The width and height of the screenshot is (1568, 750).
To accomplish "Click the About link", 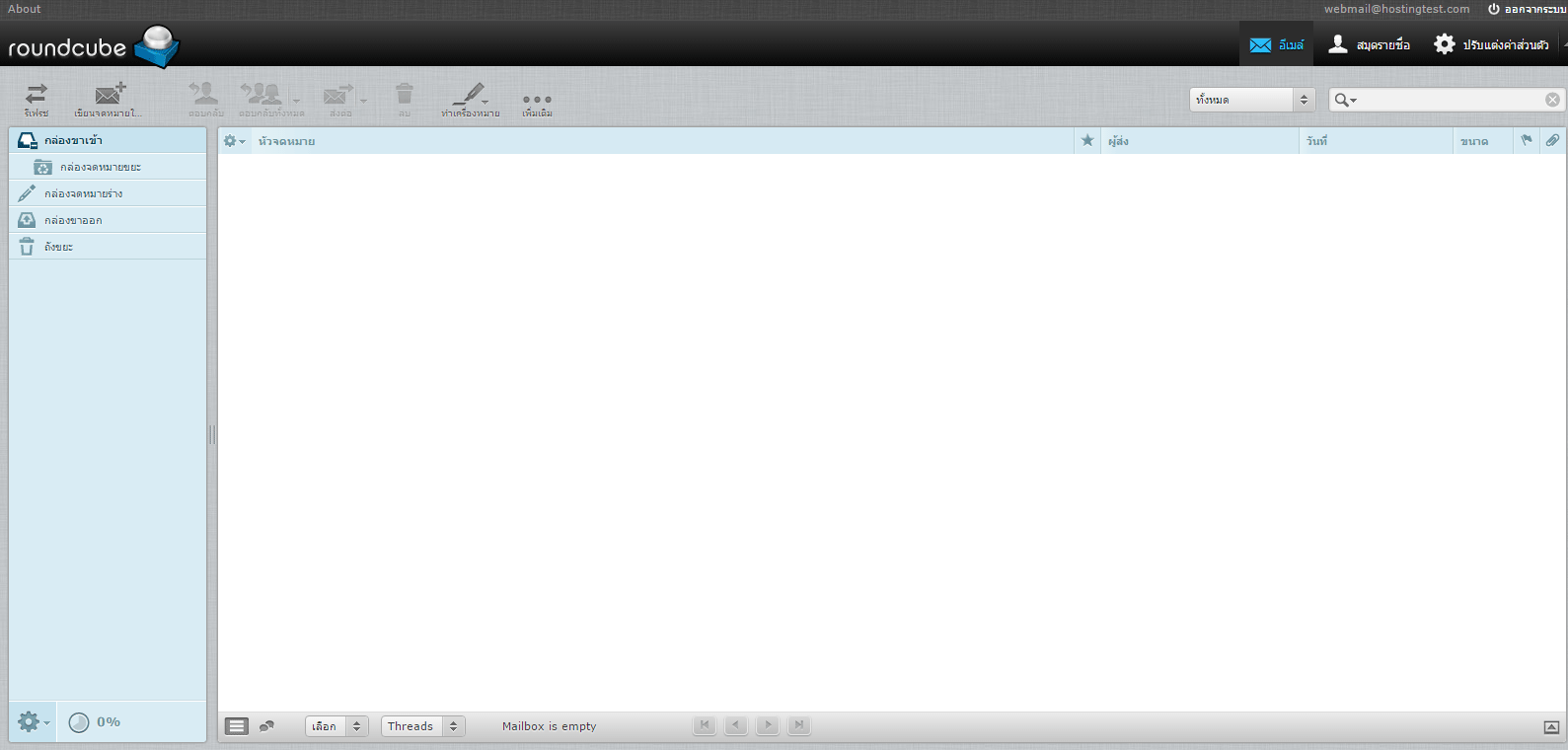I will point(25,9).
